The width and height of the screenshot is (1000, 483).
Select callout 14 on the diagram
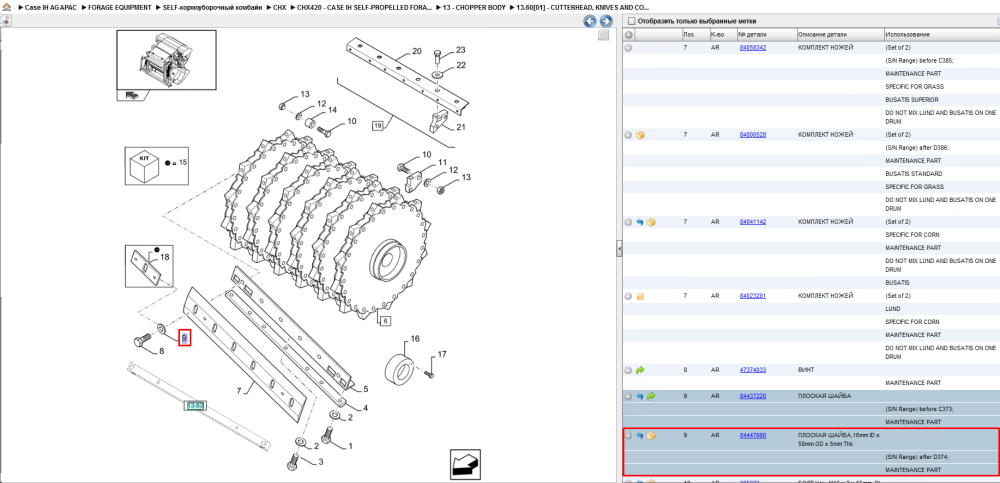332,110
